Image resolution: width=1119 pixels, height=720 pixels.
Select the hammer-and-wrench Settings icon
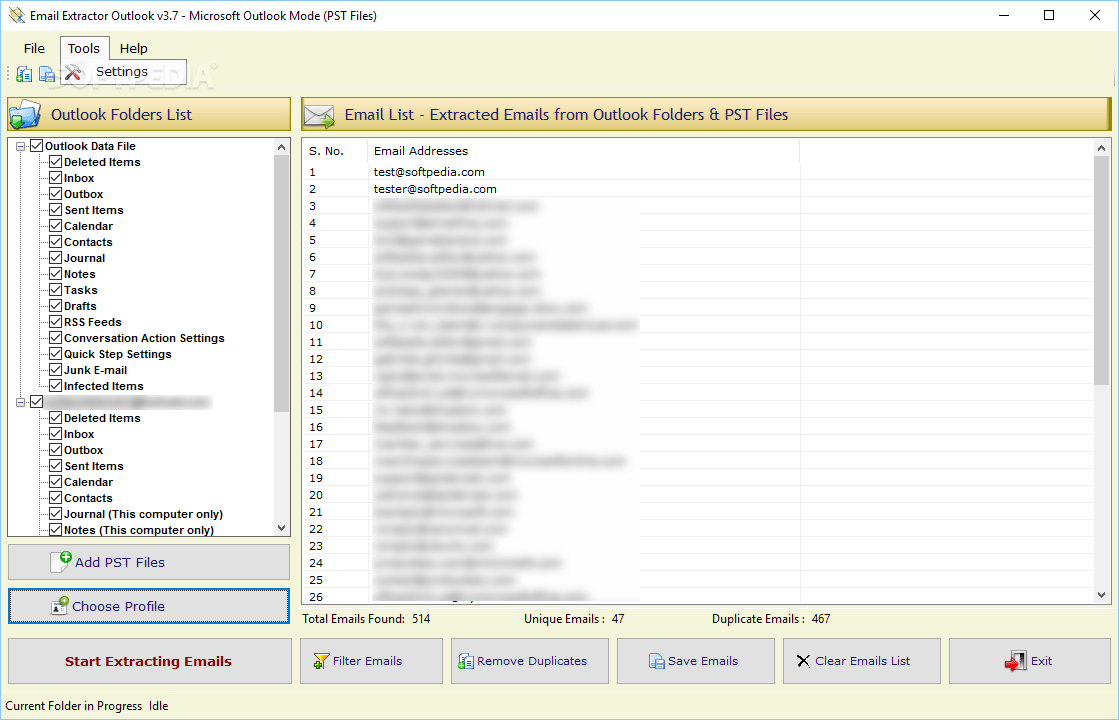coord(74,72)
